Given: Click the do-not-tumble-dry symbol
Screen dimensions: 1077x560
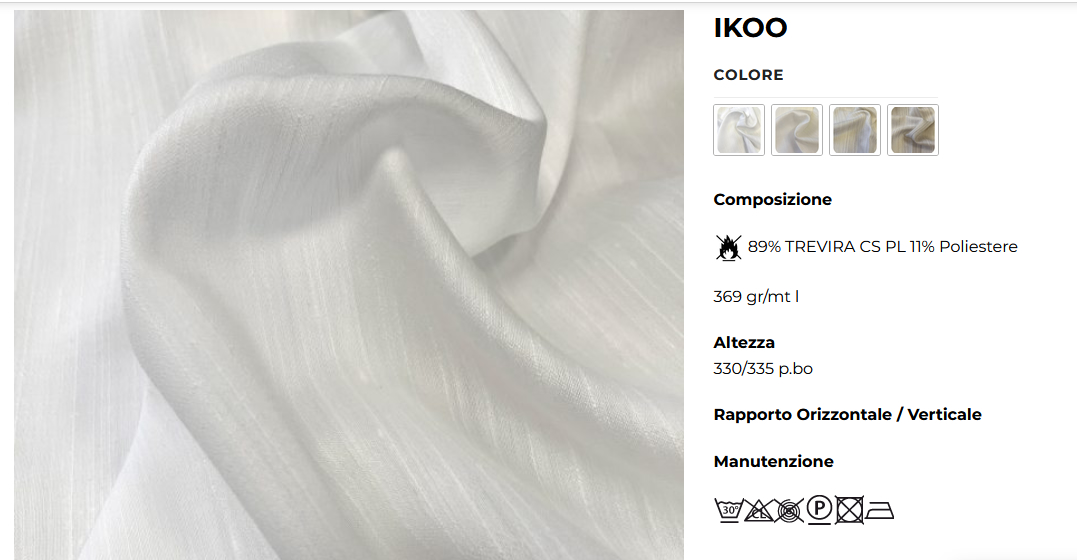Looking at the screenshot, I should [849, 511].
